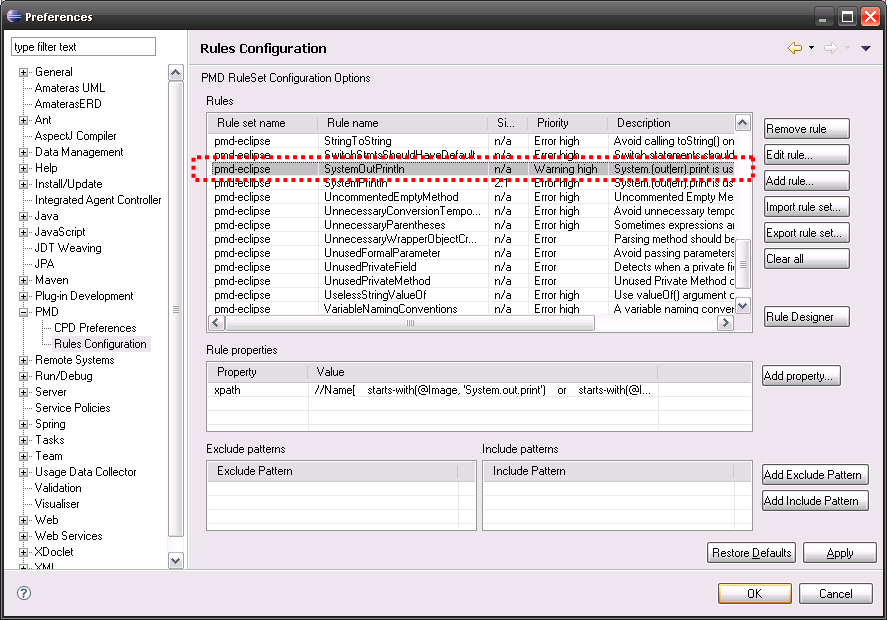The width and height of the screenshot is (887, 620).
Task: Select CPD Preferences in the tree
Action: [x=95, y=328]
